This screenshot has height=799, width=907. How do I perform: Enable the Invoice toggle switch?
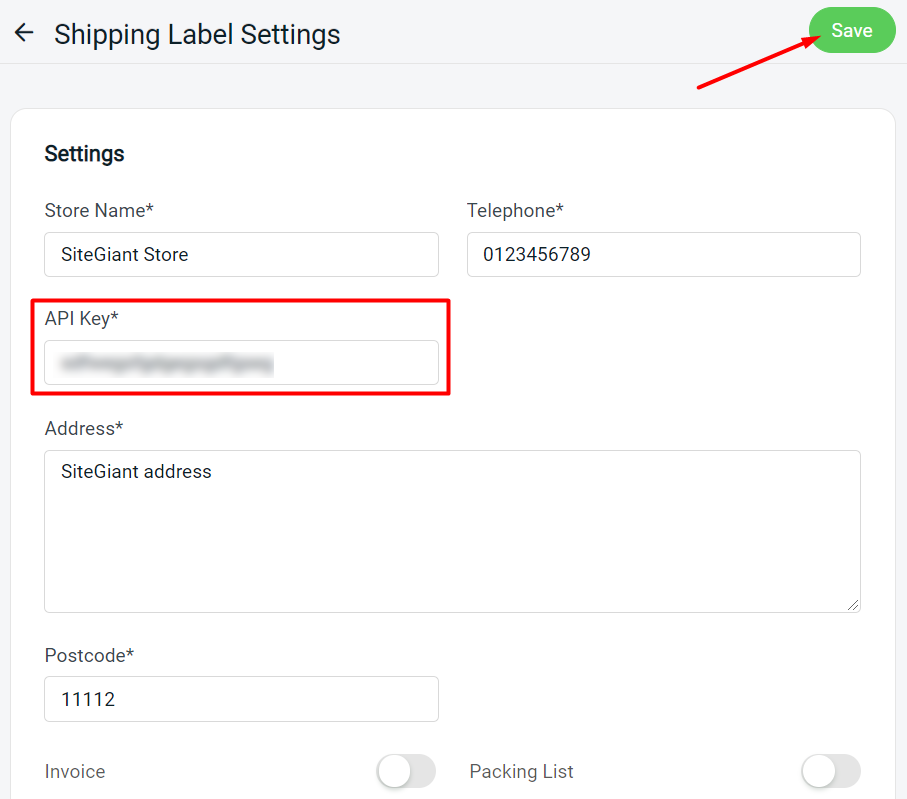(x=406, y=771)
